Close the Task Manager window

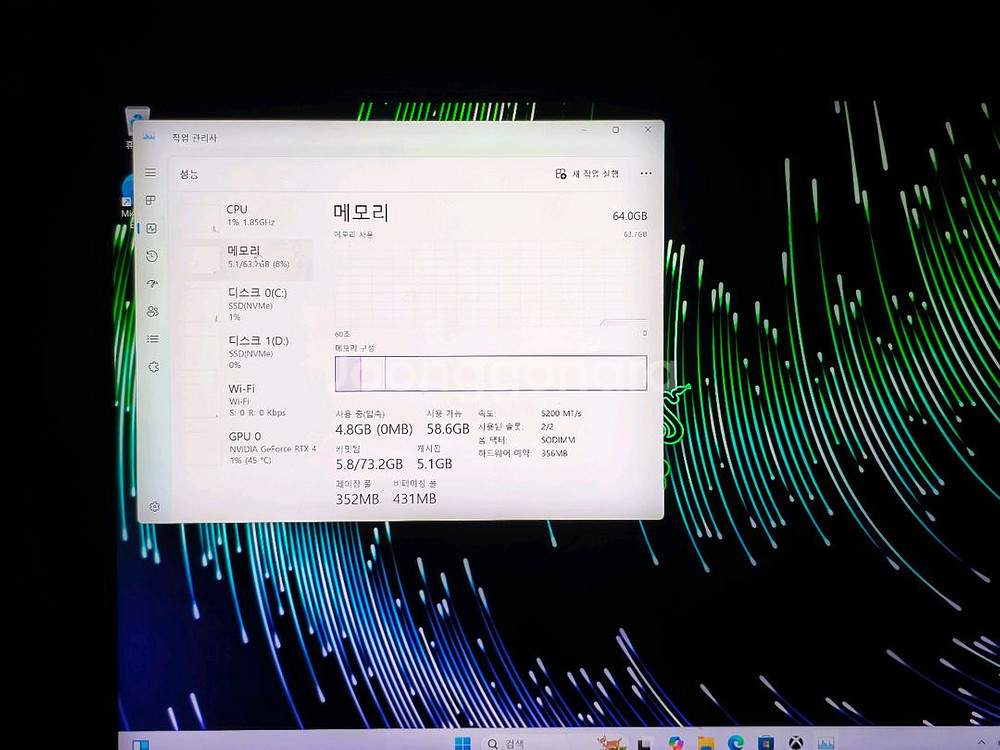click(648, 129)
